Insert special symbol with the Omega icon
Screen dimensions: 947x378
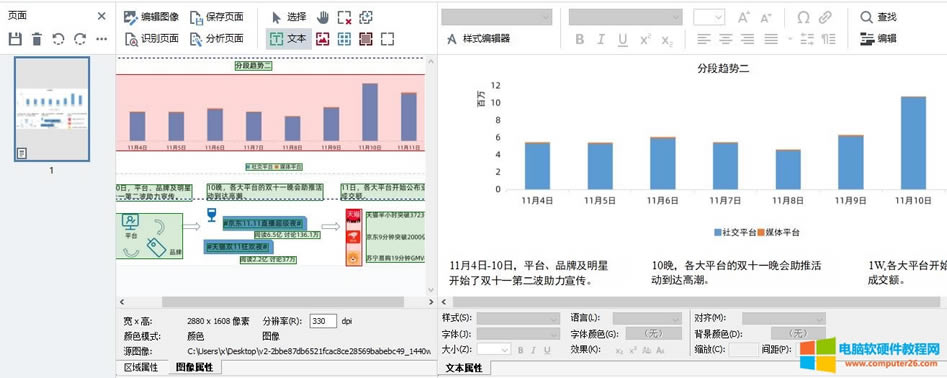click(x=803, y=17)
